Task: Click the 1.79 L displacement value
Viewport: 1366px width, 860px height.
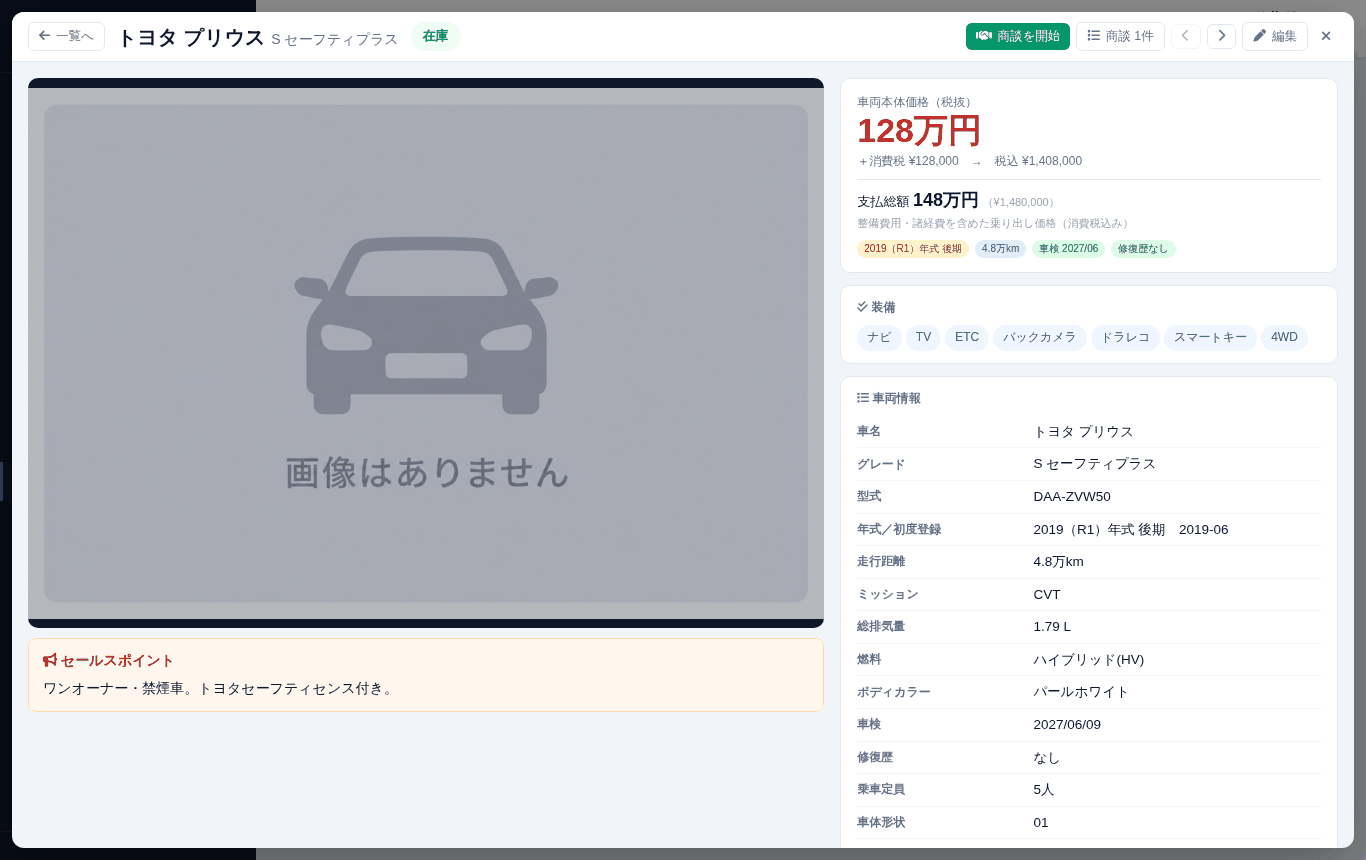Action: click(1052, 627)
